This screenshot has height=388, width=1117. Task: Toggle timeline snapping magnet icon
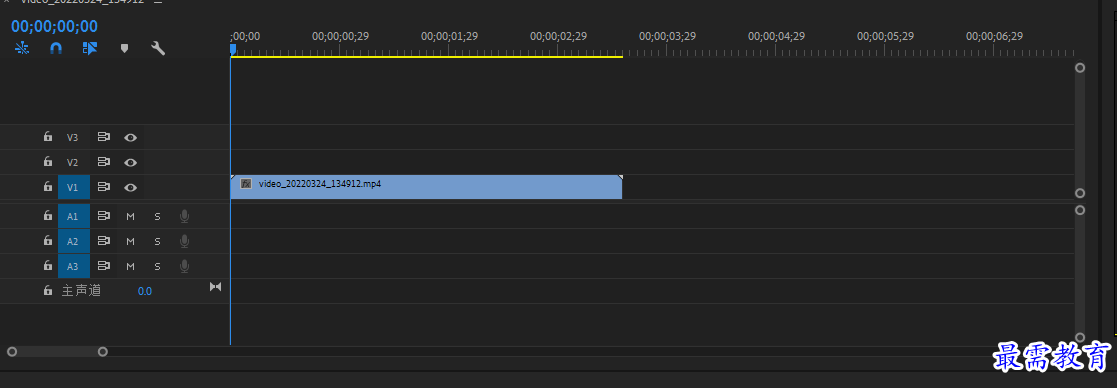pyautogui.click(x=56, y=48)
